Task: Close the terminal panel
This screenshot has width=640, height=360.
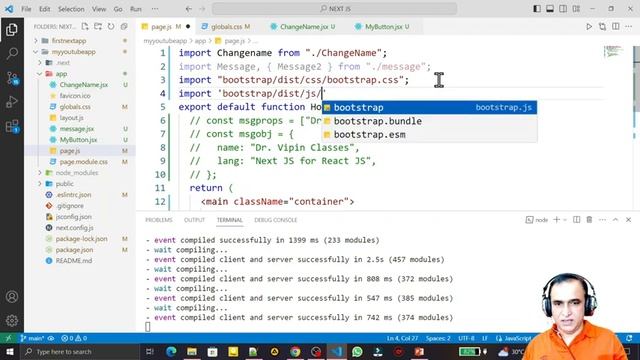Action: [x=629, y=220]
